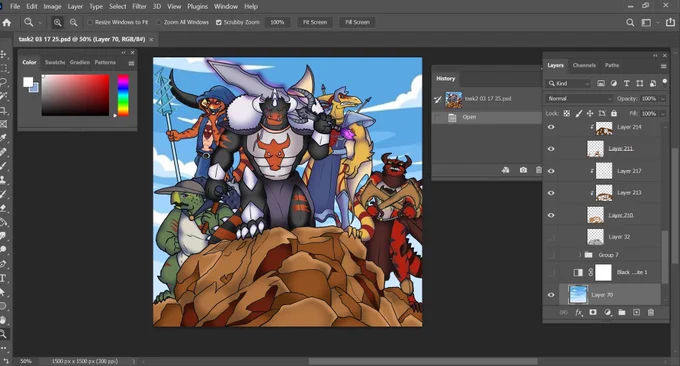Enable Zoom All Windows checkbox
Viewport: 680px width, 366px height.
(x=159, y=22)
